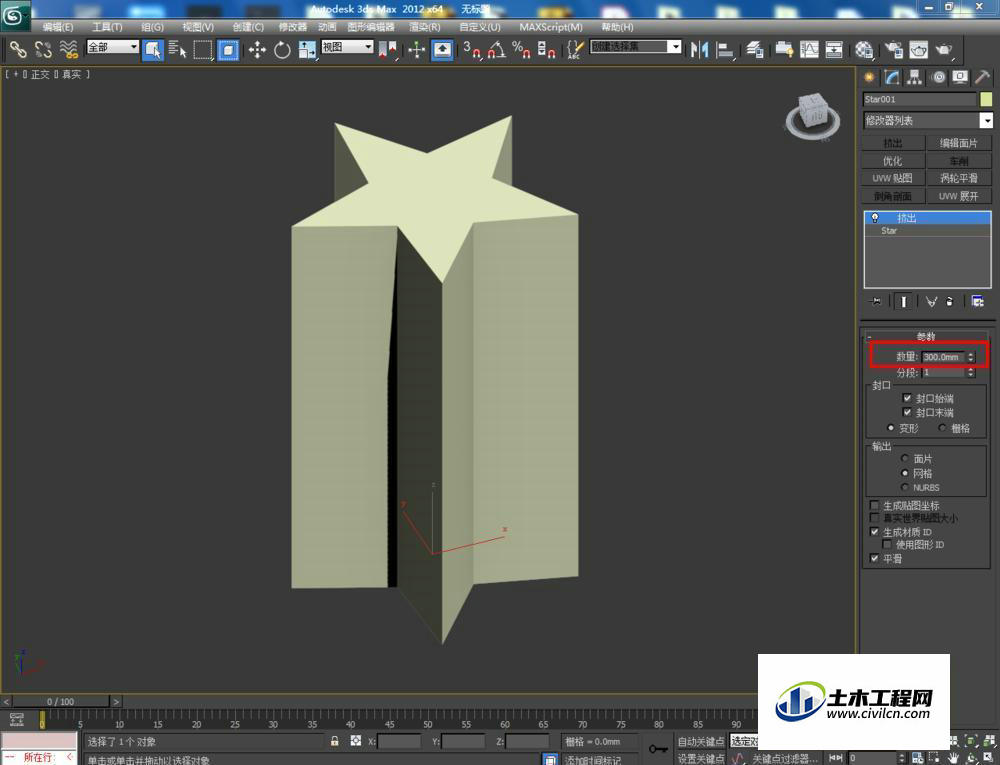
Task: Toggle the Angle Snap icon
Action: (497, 50)
